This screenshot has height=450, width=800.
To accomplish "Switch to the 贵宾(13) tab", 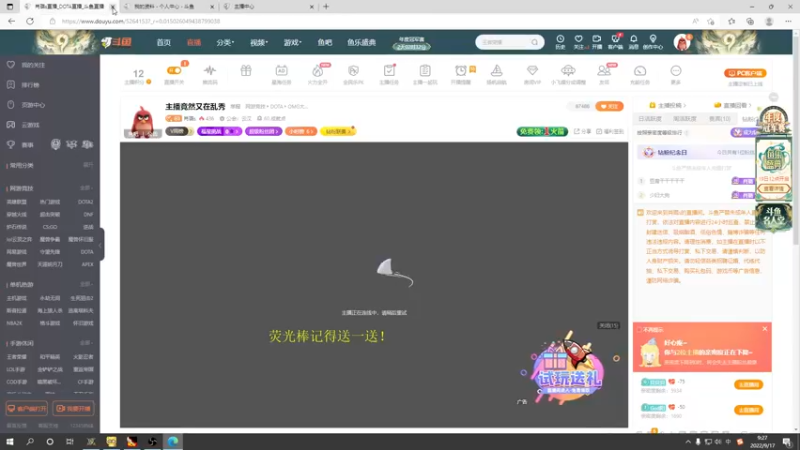I will pos(719,118).
